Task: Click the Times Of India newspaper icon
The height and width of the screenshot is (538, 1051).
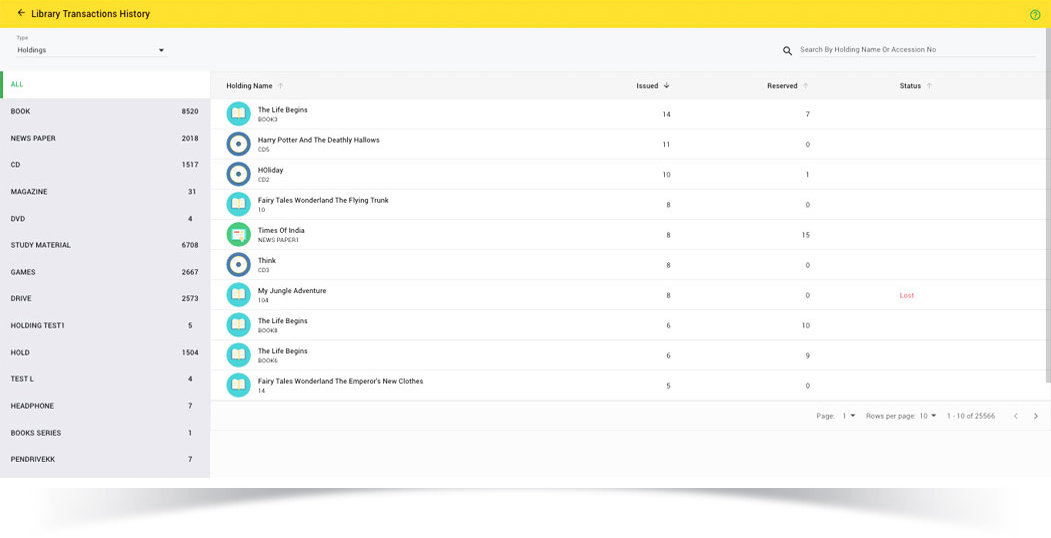Action: (x=238, y=235)
